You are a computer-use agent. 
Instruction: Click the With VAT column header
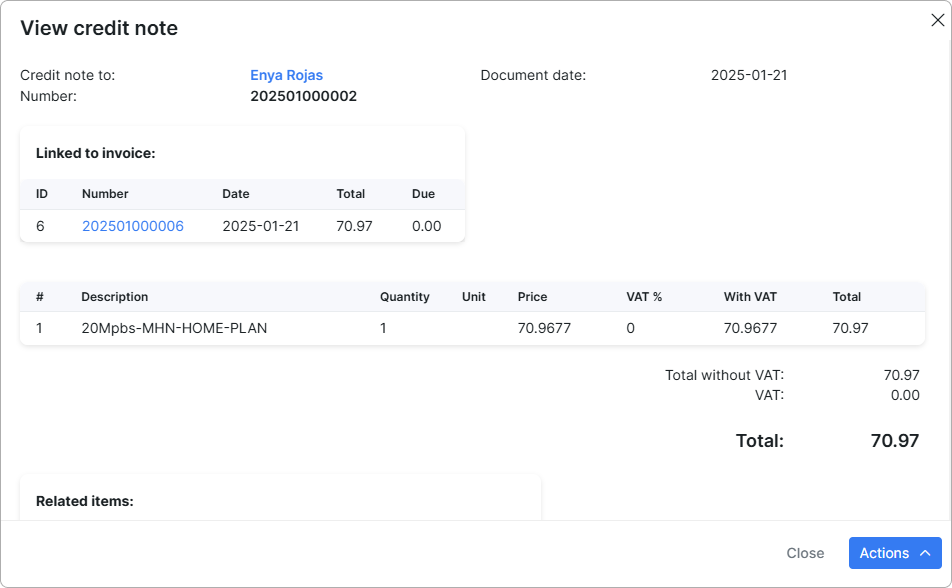[750, 296]
